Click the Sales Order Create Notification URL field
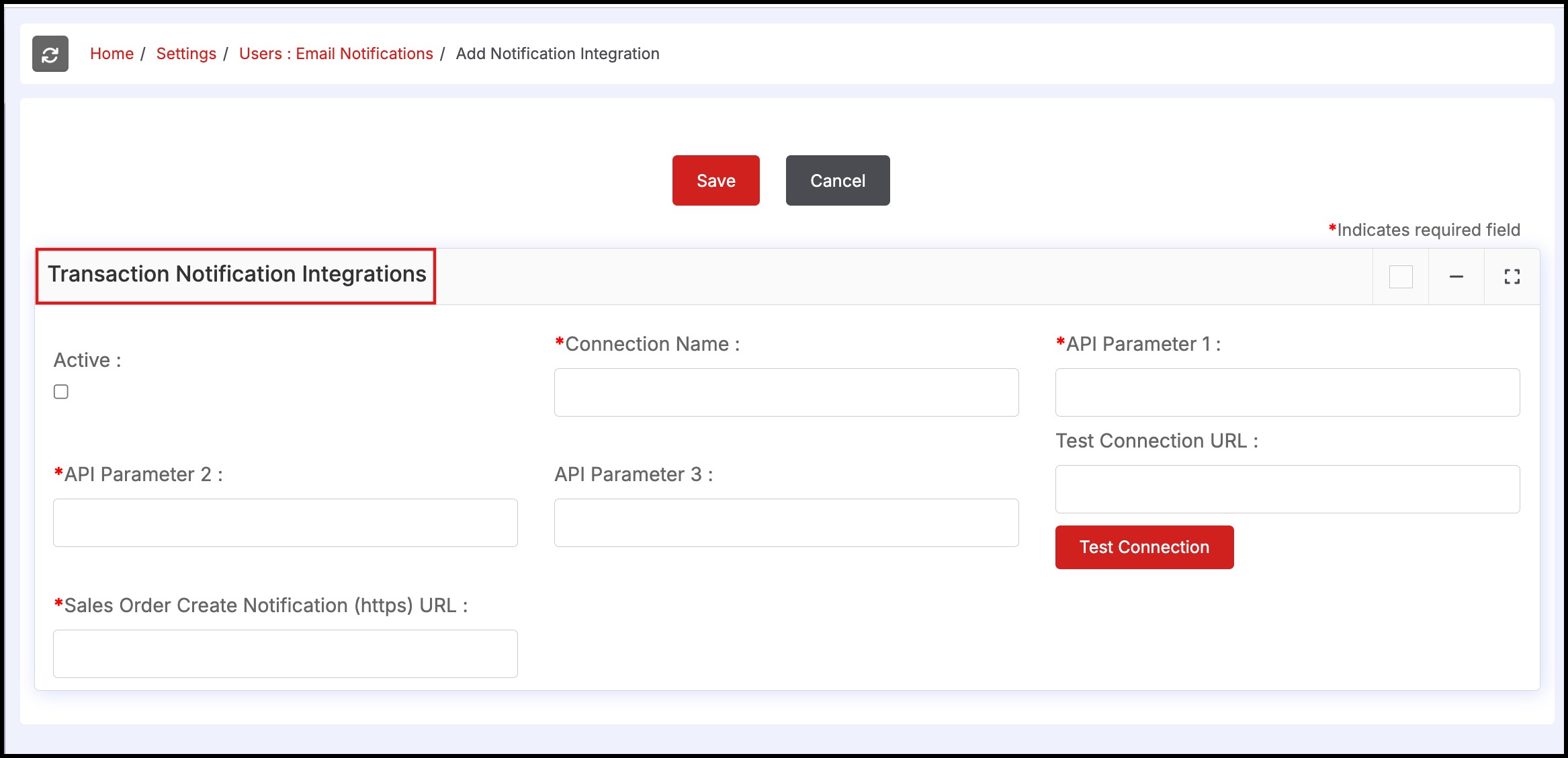The image size is (1568, 758). click(x=285, y=654)
